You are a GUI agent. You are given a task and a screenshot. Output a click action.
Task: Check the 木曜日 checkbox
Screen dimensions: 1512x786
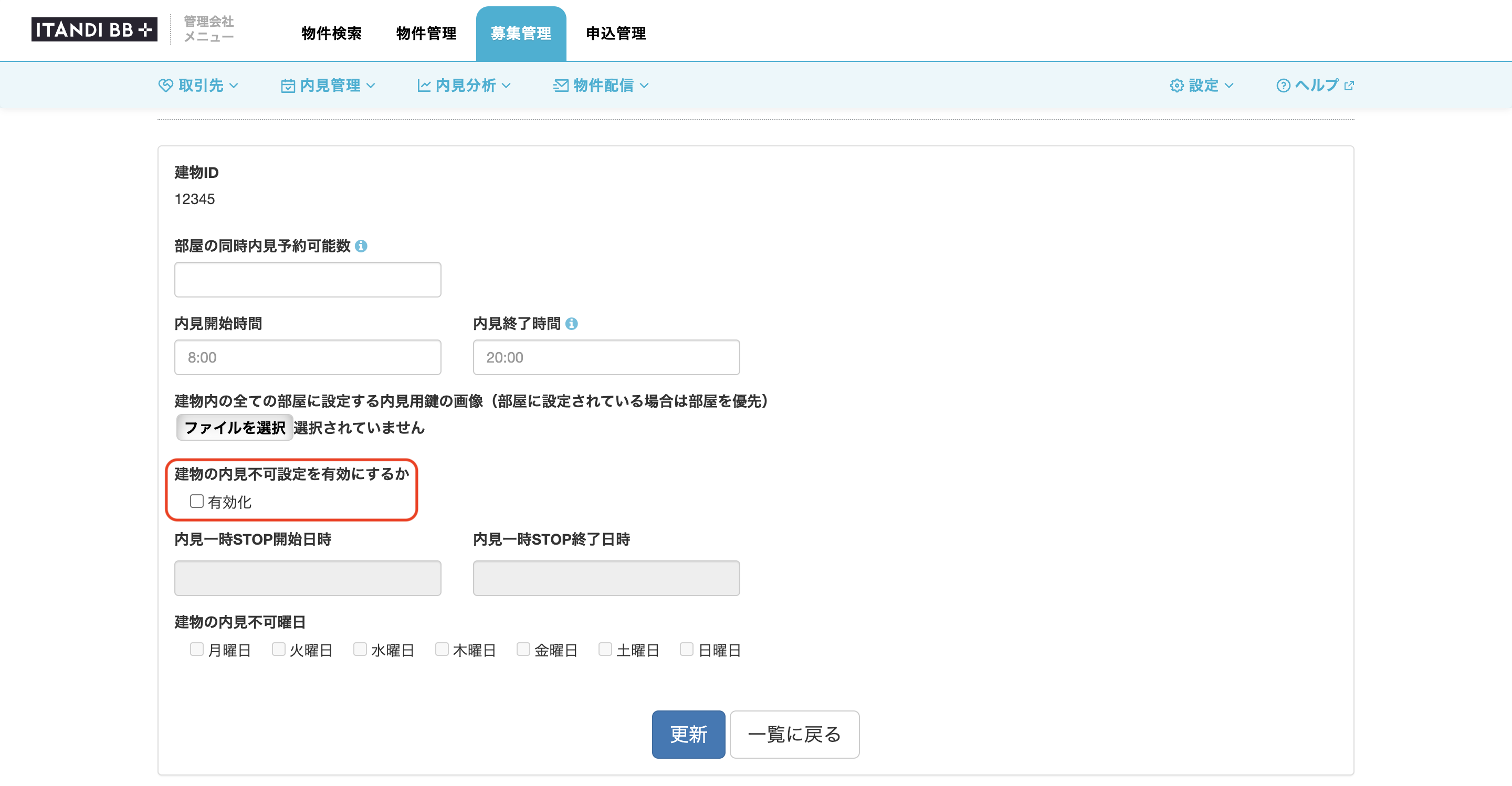click(x=442, y=649)
